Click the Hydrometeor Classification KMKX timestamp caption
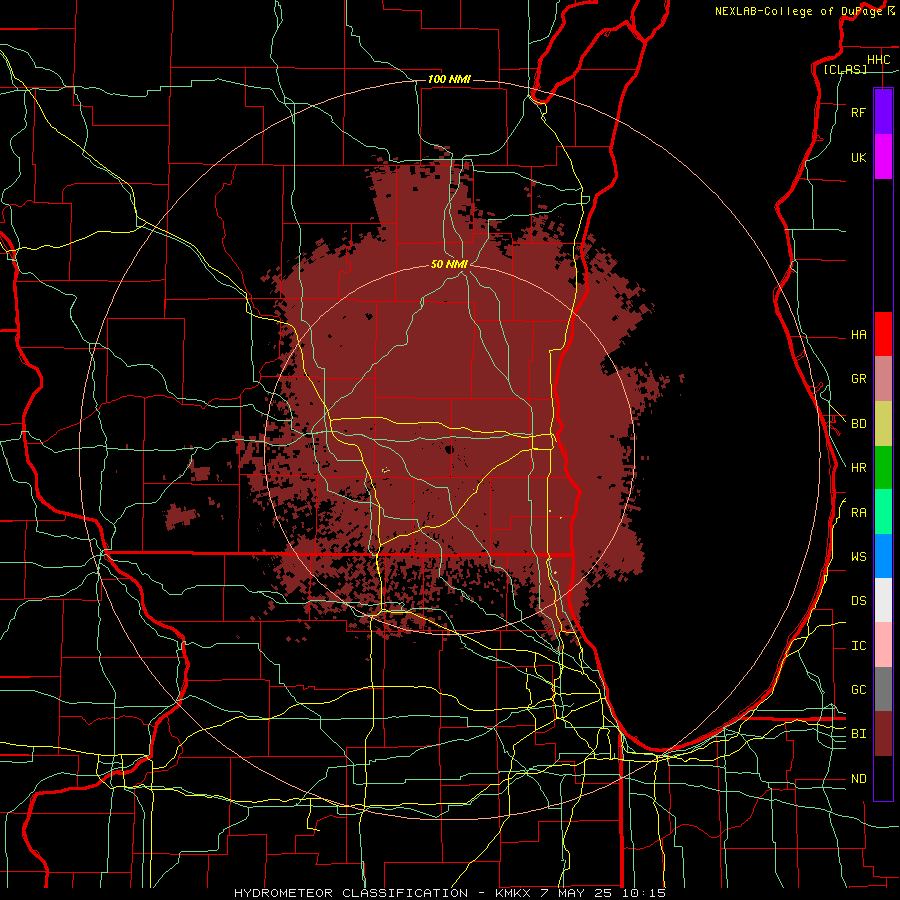Viewport: 900px width, 900px height. [x=450, y=893]
